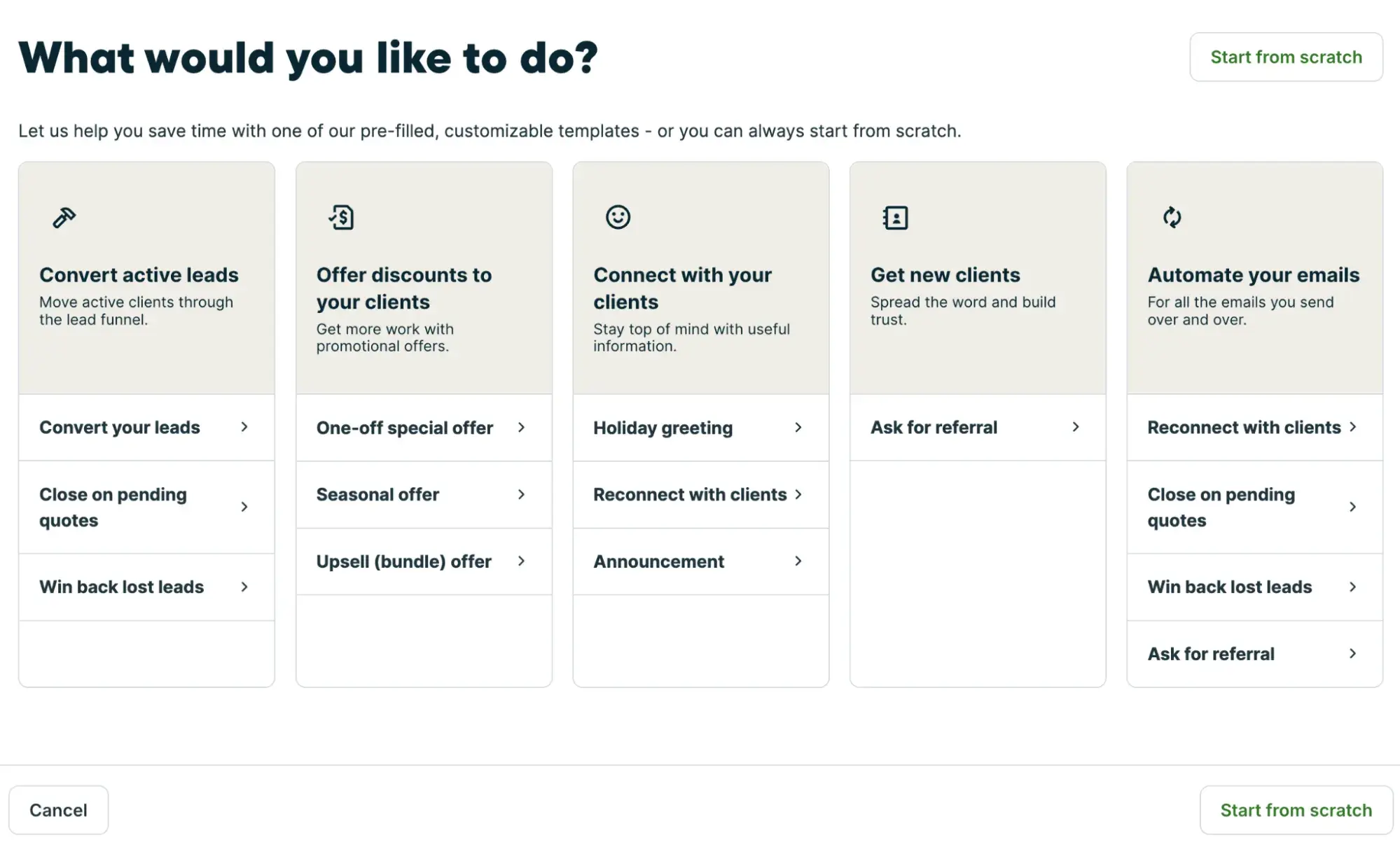The width and height of the screenshot is (1400, 847).
Task: Select the Seasonal offer option
Action: (x=377, y=494)
